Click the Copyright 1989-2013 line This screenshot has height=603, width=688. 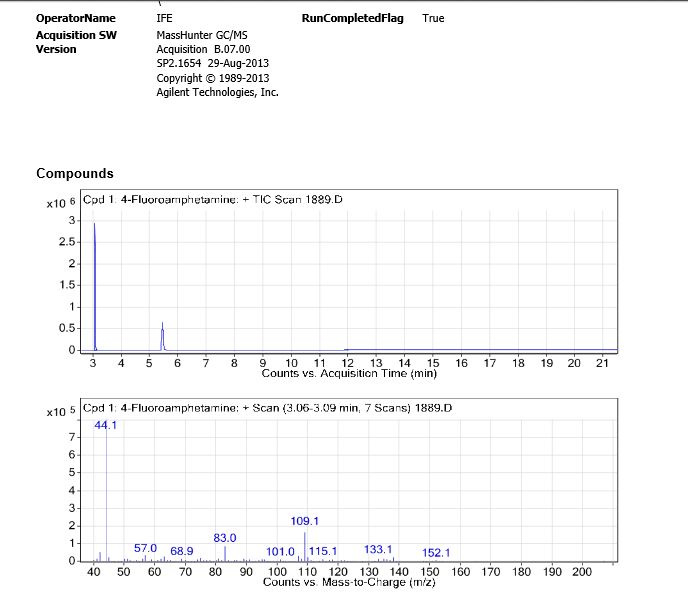coord(213,78)
